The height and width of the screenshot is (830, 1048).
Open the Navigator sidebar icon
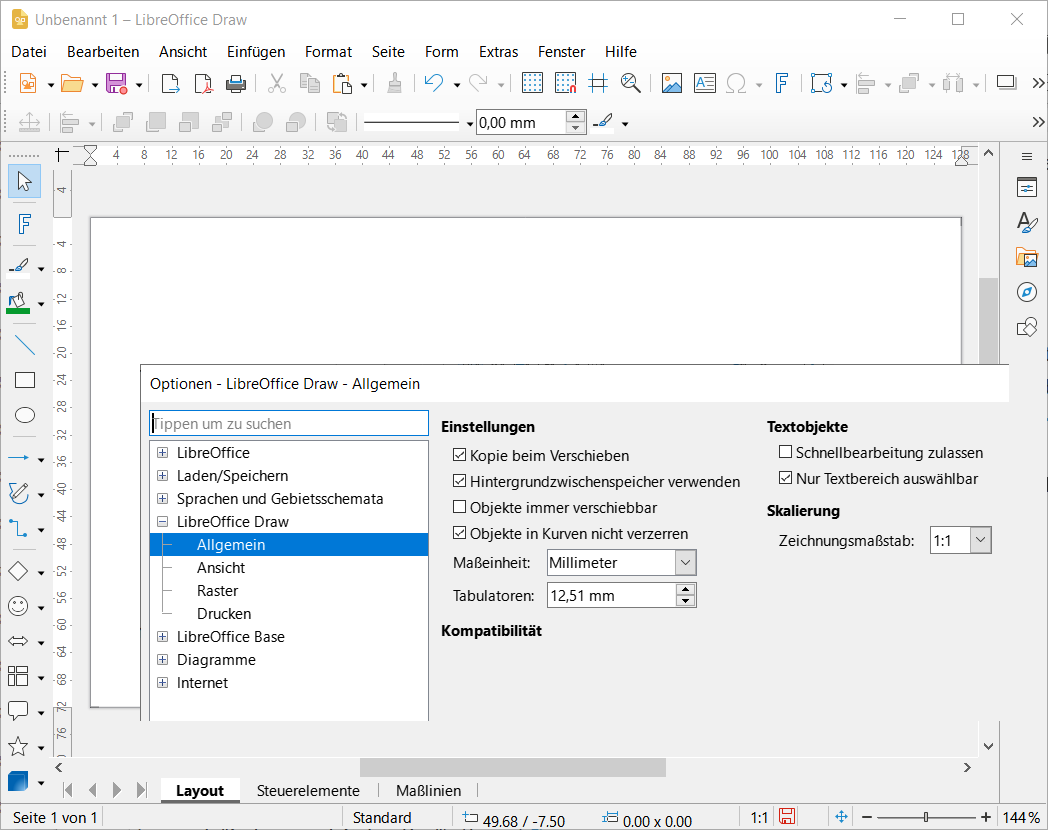[x=1027, y=292]
